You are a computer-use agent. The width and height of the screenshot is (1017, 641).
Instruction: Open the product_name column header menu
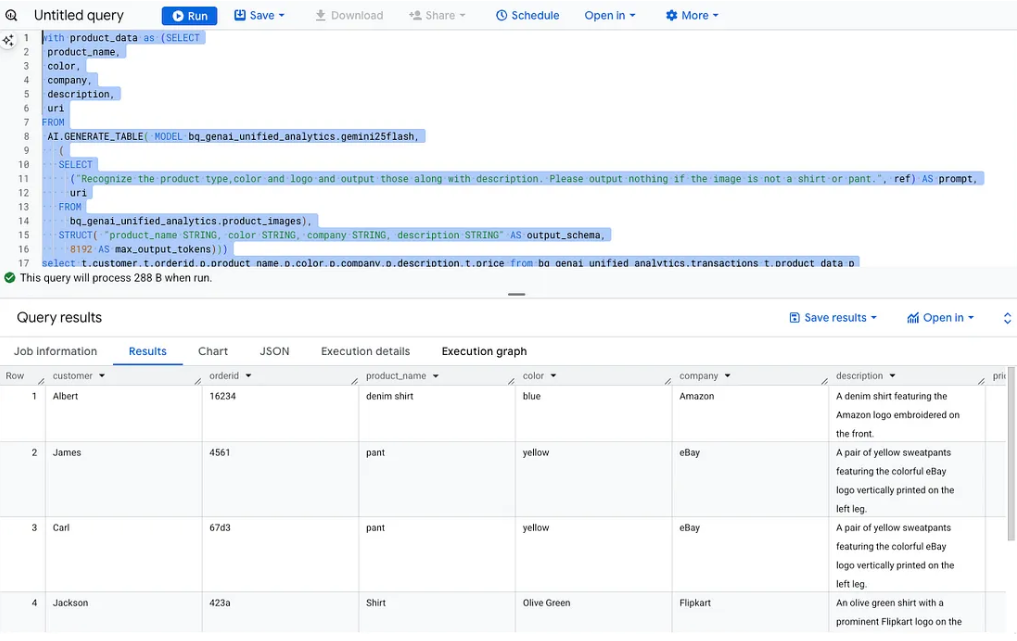click(x=435, y=376)
